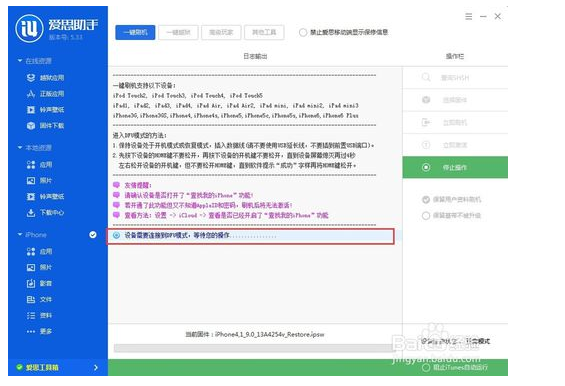Click the 操作栏 column header
This screenshot has width=565, height=386.
click(x=455, y=56)
